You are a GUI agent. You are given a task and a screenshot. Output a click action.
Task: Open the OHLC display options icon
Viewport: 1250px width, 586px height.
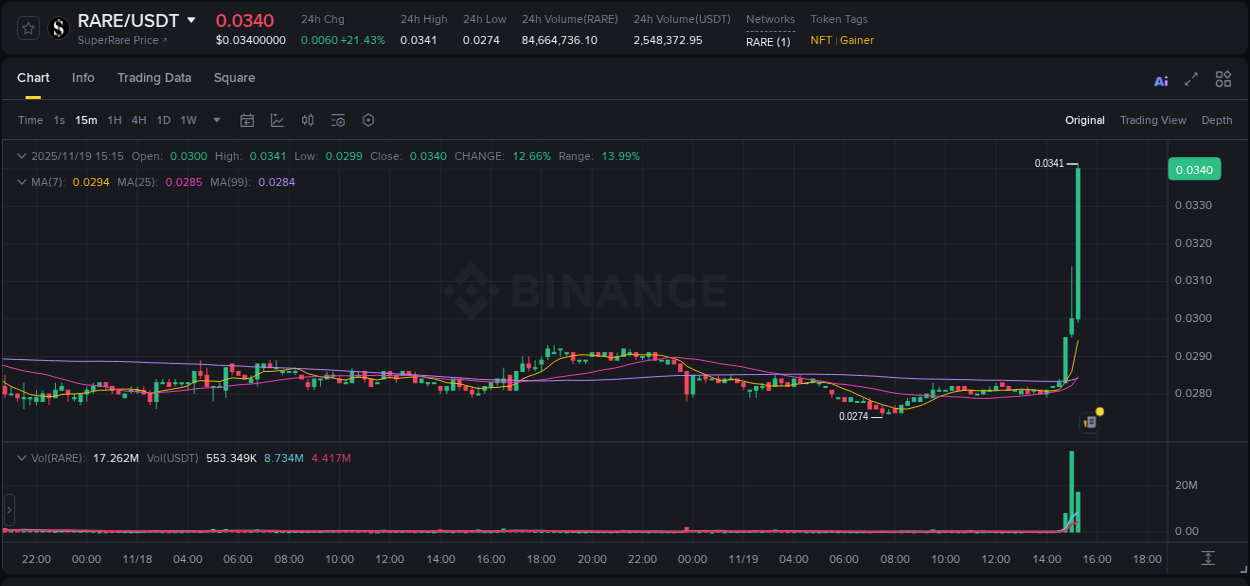pos(307,120)
